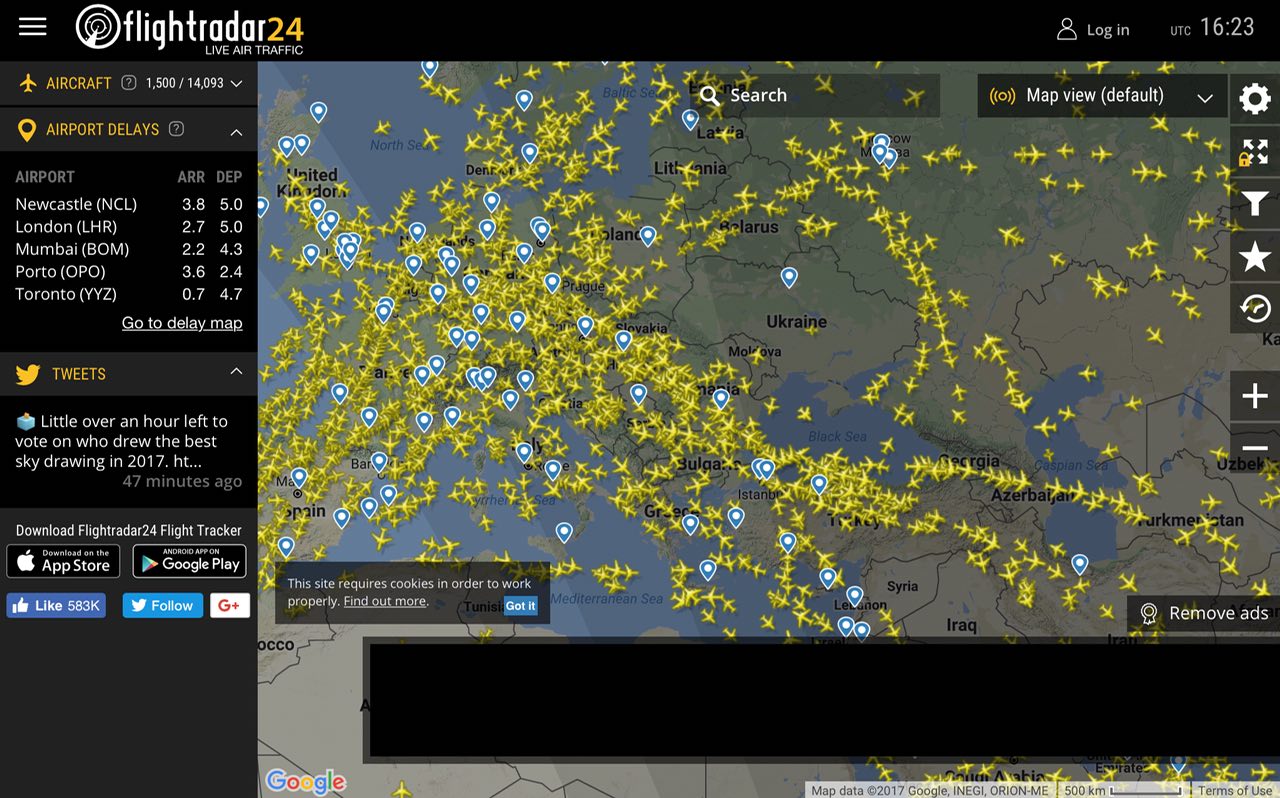Viewport: 1280px width, 798px height.
Task: Click Log in
Action: click(x=1108, y=30)
